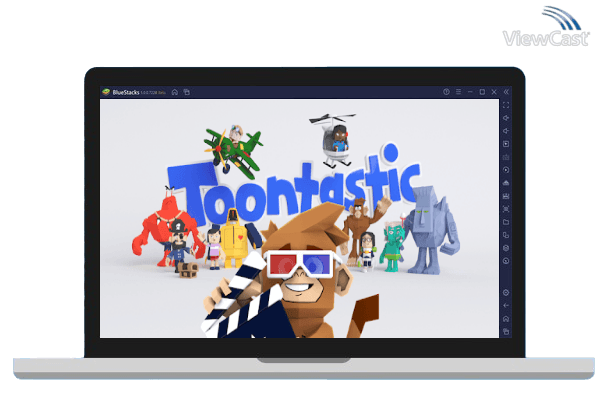Click the green biplane character
This screenshot has height=414, width=602.
233,151
